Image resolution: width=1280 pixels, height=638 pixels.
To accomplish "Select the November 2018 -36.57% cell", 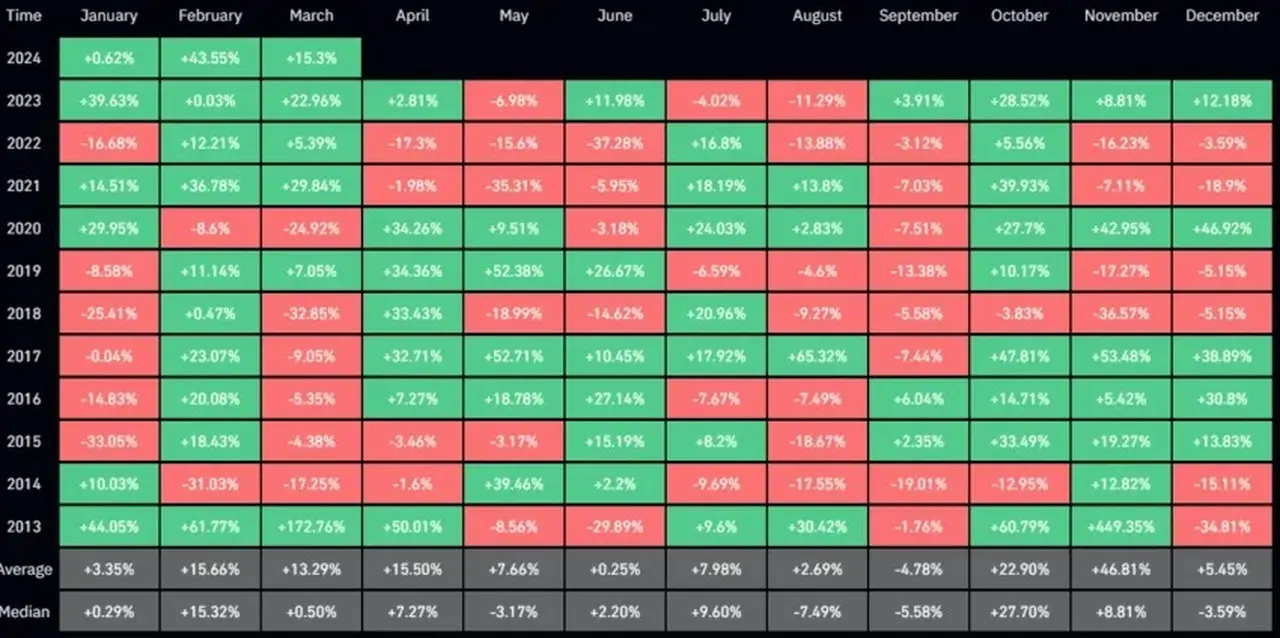I will (x=1120, y=313).
